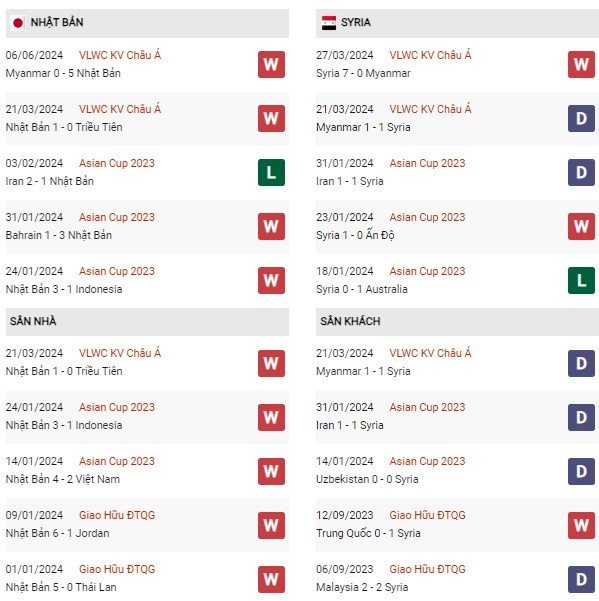Click W badge for Nhật Bản 5-0 Thái Lan
Viewport: 599px width, 601px height.
click(271, 580)
